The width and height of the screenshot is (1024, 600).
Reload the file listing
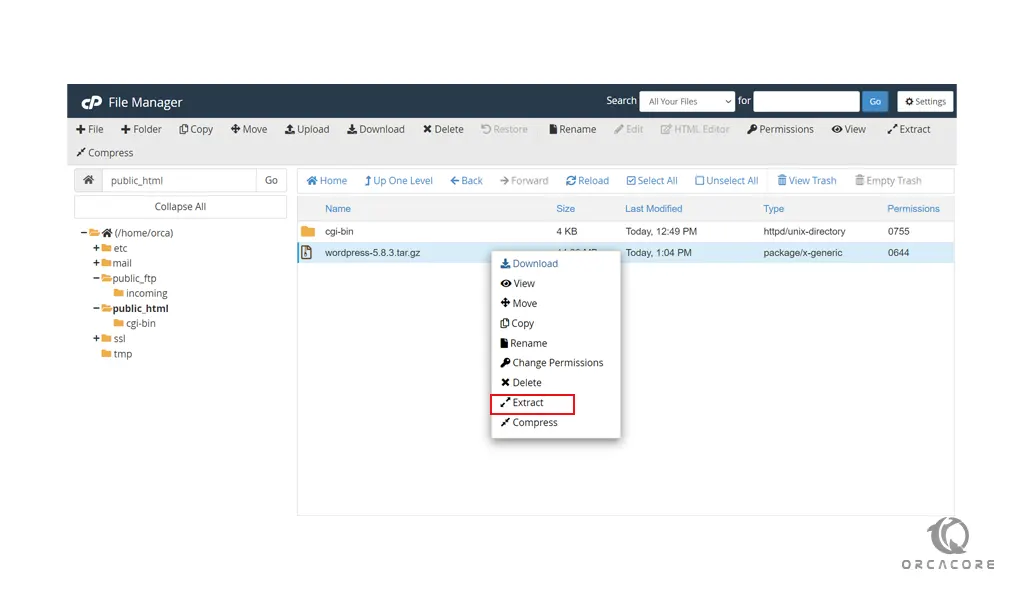click(x=587, y=181)
